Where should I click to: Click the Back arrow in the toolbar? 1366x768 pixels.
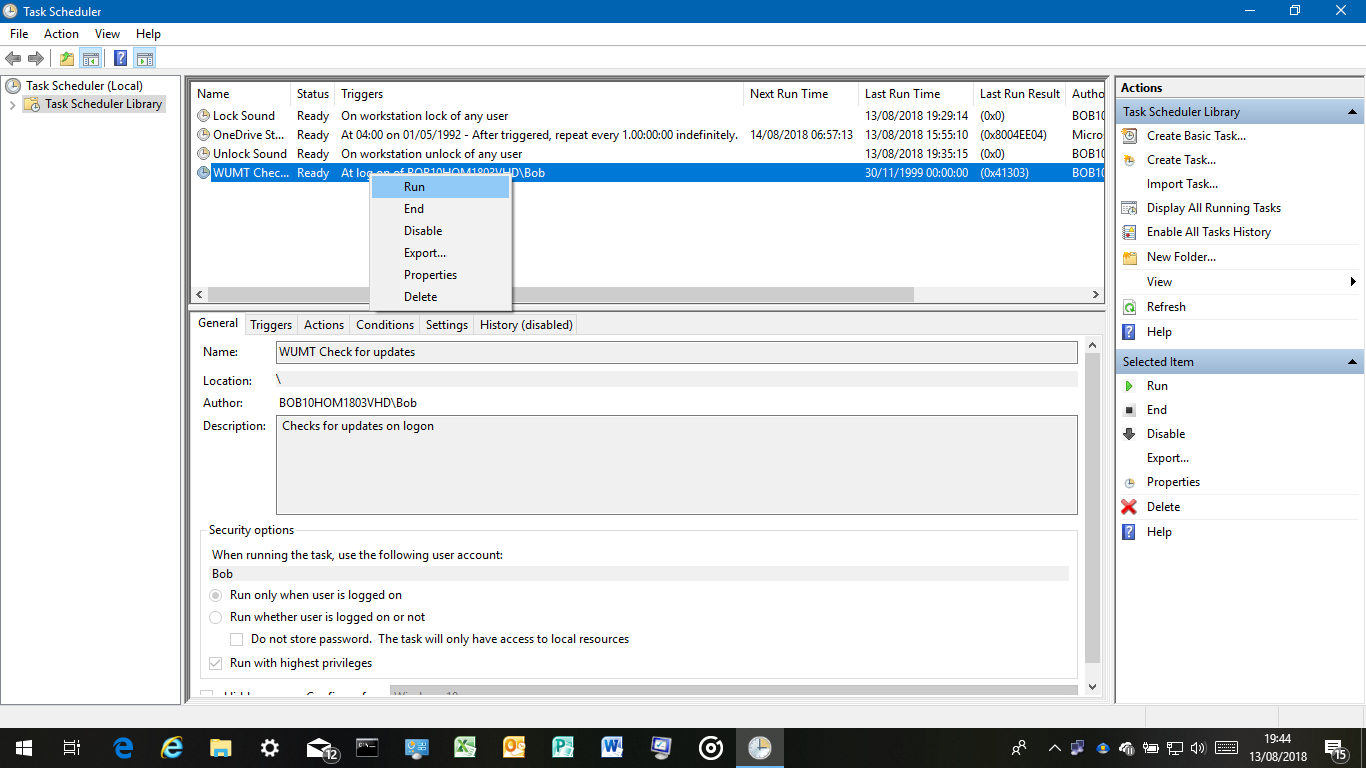click(x=13, y=58)
